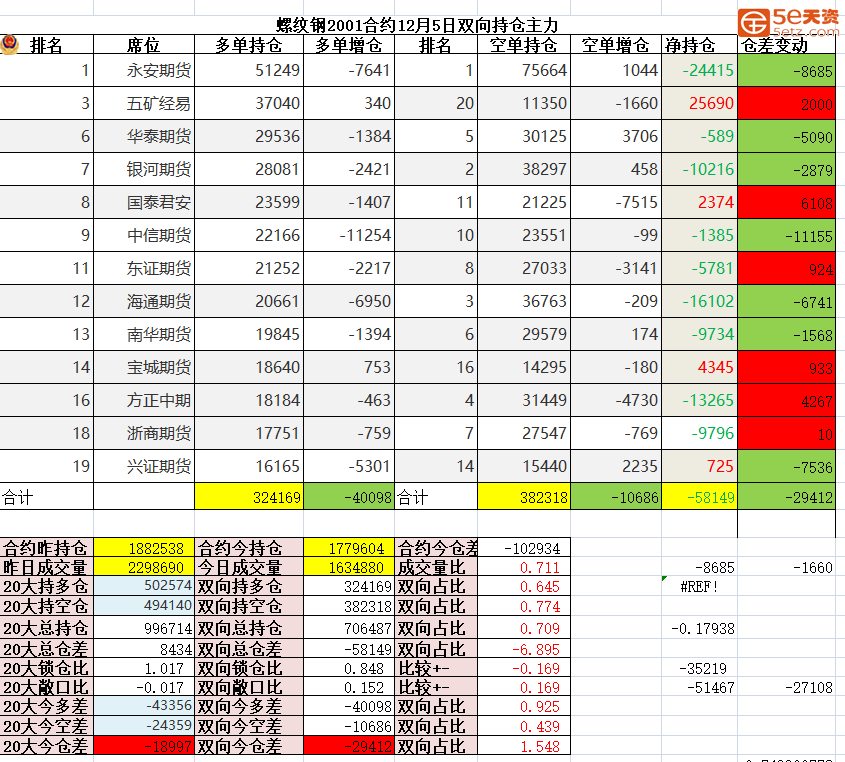Select the 今日成交量 value 1634880

click(349, 567)
